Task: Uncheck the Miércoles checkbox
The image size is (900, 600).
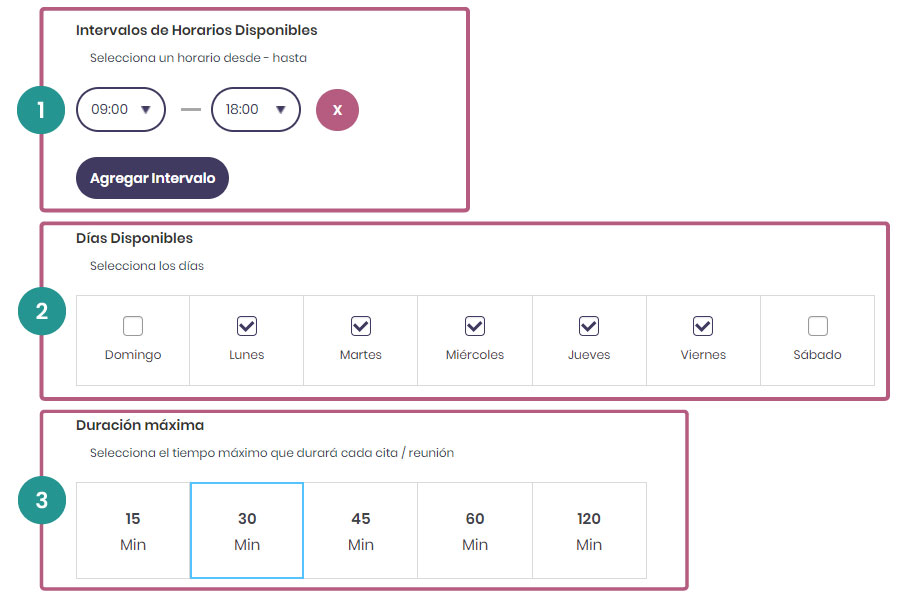Action: pyautogui.click(x=475, y=326)
